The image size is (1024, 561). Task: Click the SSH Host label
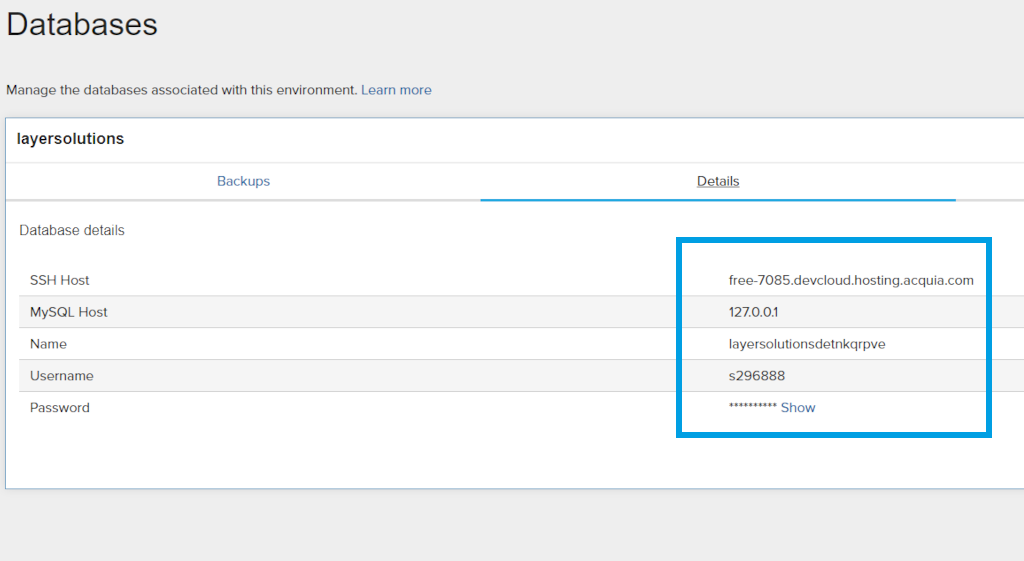(60, 280)
